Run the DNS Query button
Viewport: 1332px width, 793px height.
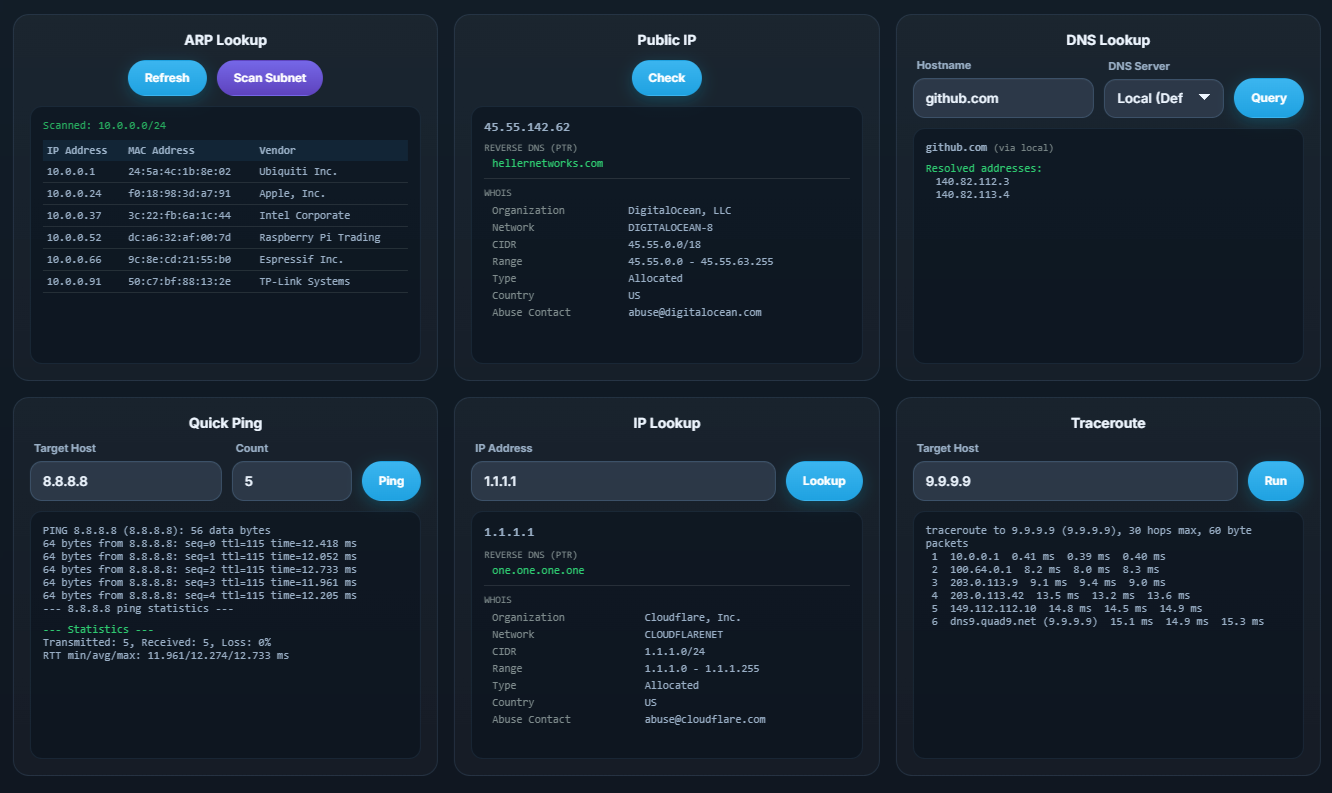(1269, 98)
